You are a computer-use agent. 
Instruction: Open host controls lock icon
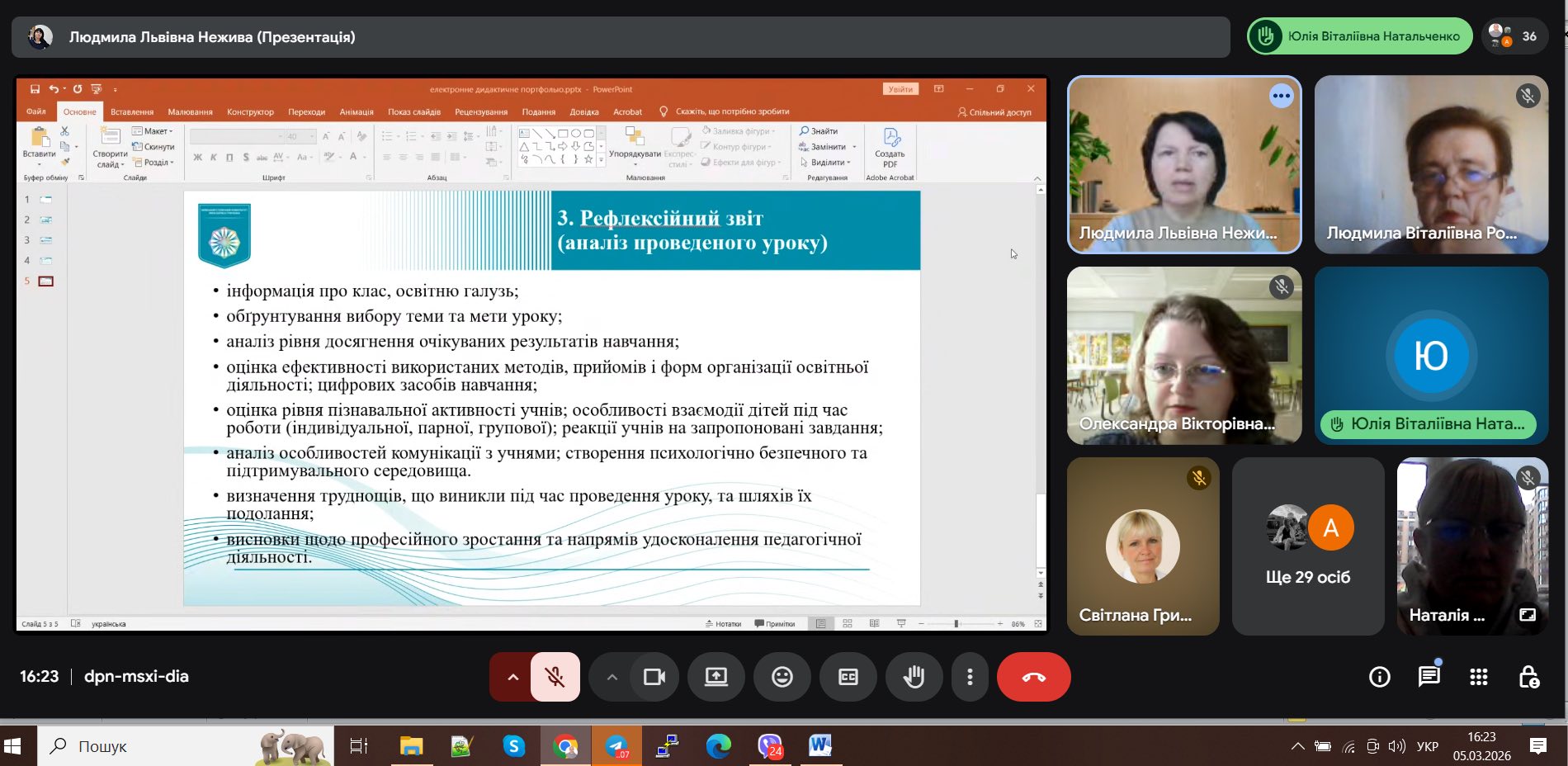1528,677
